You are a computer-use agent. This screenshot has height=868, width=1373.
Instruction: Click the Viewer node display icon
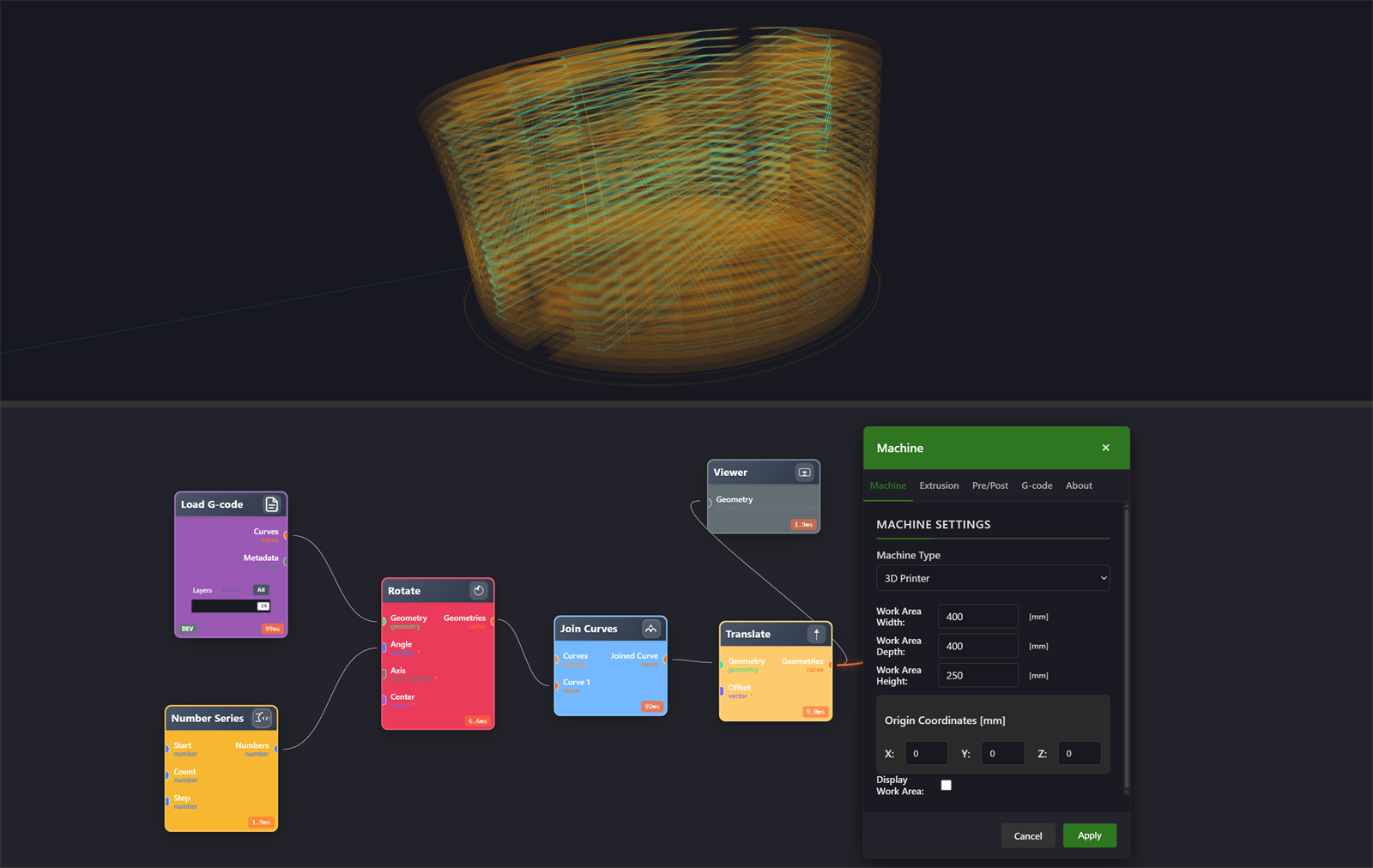tap(804, 473)
